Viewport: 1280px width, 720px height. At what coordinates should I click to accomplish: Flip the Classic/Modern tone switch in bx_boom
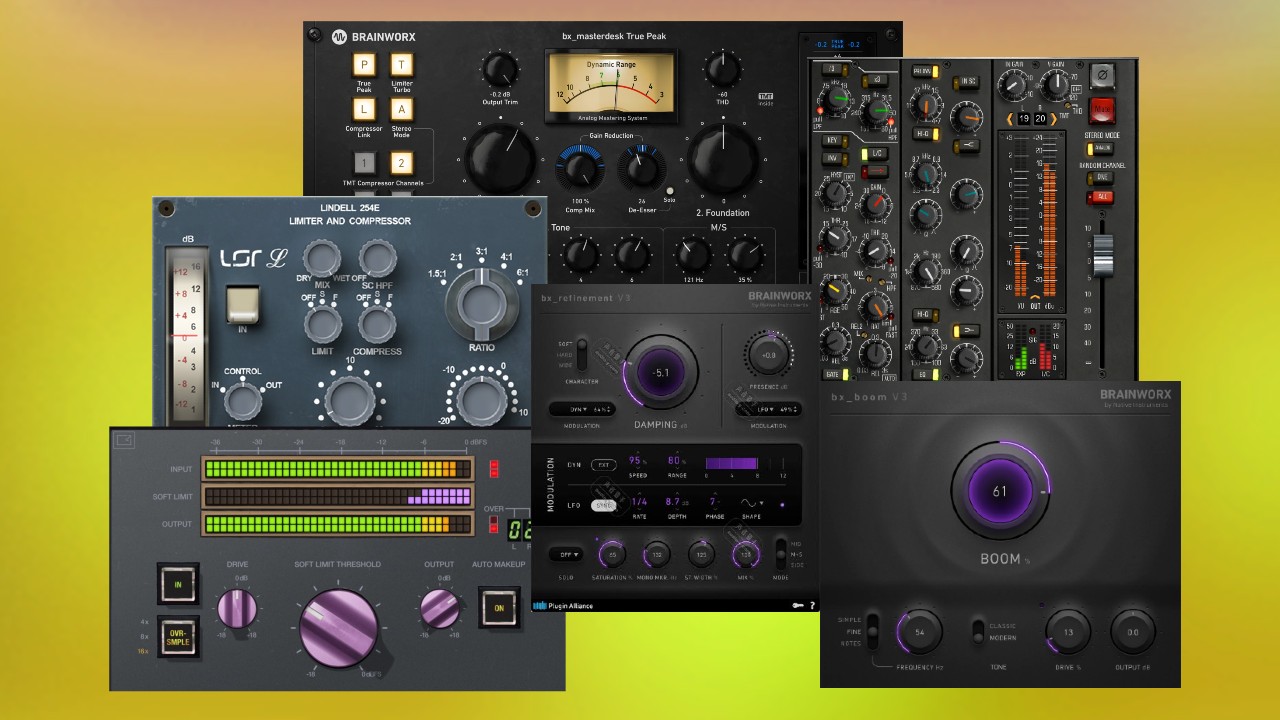(979, 631)
